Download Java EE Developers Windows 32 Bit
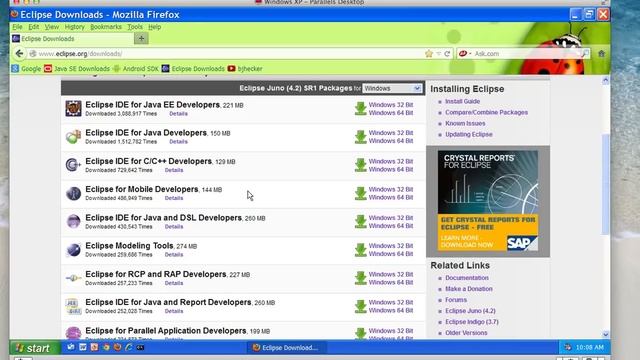Viewport: 640px width, 360px height. tap(391, 105)
